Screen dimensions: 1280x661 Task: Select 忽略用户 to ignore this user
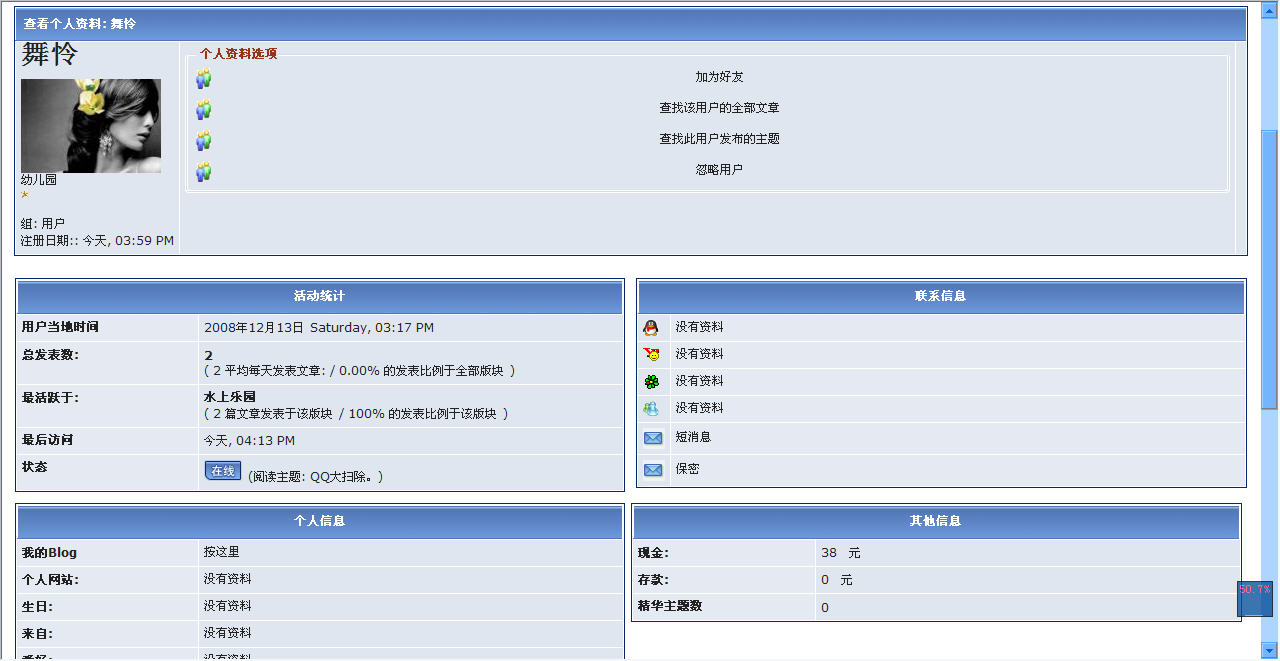point(719,170)
